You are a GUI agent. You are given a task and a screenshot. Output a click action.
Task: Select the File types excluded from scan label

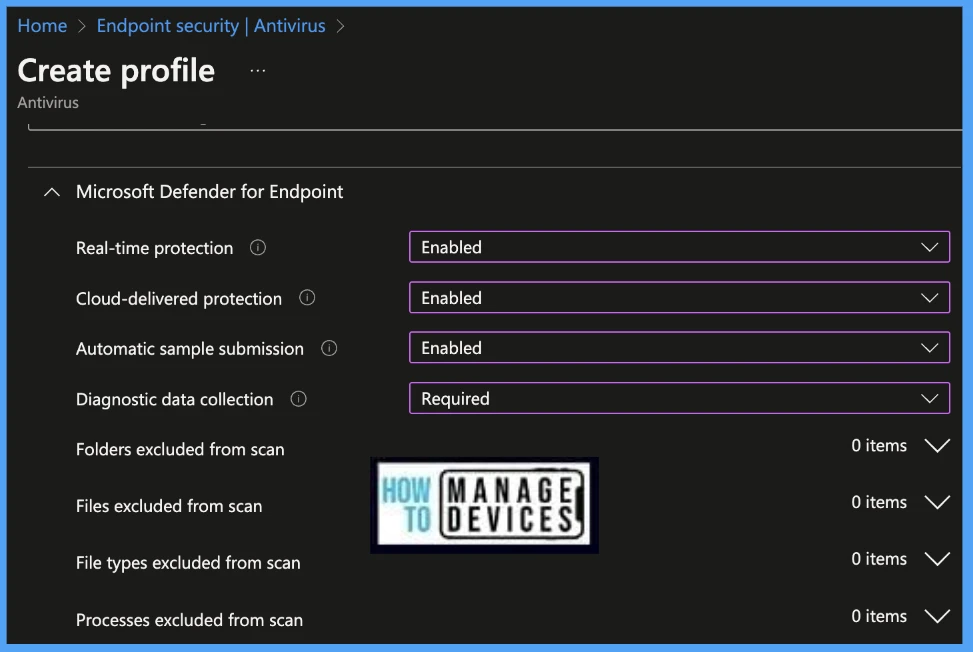[188, 563]
